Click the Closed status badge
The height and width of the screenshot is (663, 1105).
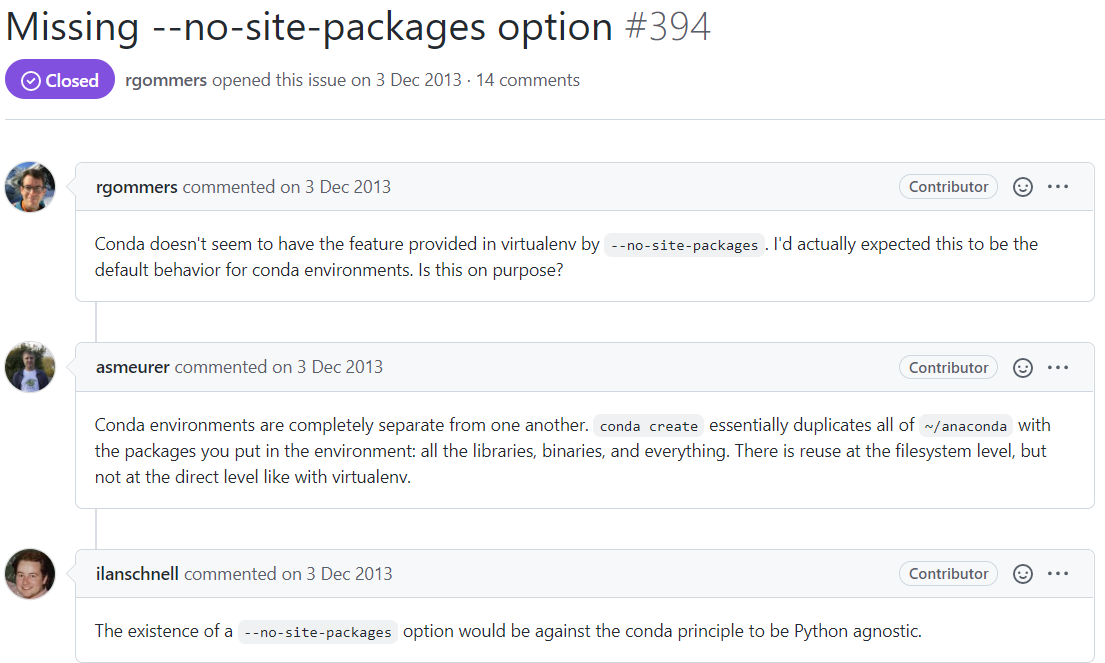(x=60, y=80)
